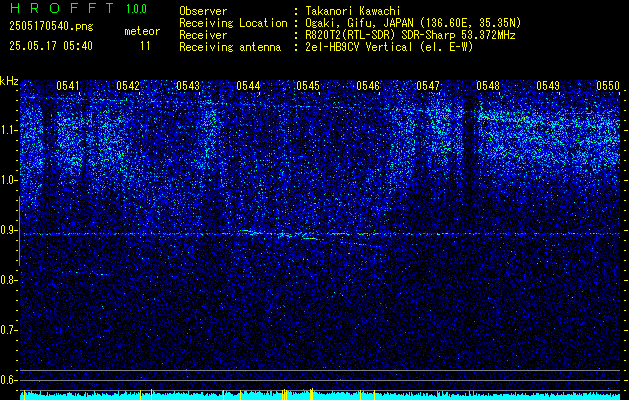Click the 0543 time marker
The width and height of the screenshot is (629, 400).
click(188, 86)
